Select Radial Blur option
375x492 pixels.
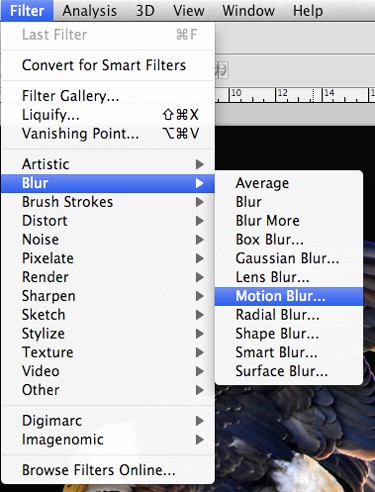(x=289, y=315)
